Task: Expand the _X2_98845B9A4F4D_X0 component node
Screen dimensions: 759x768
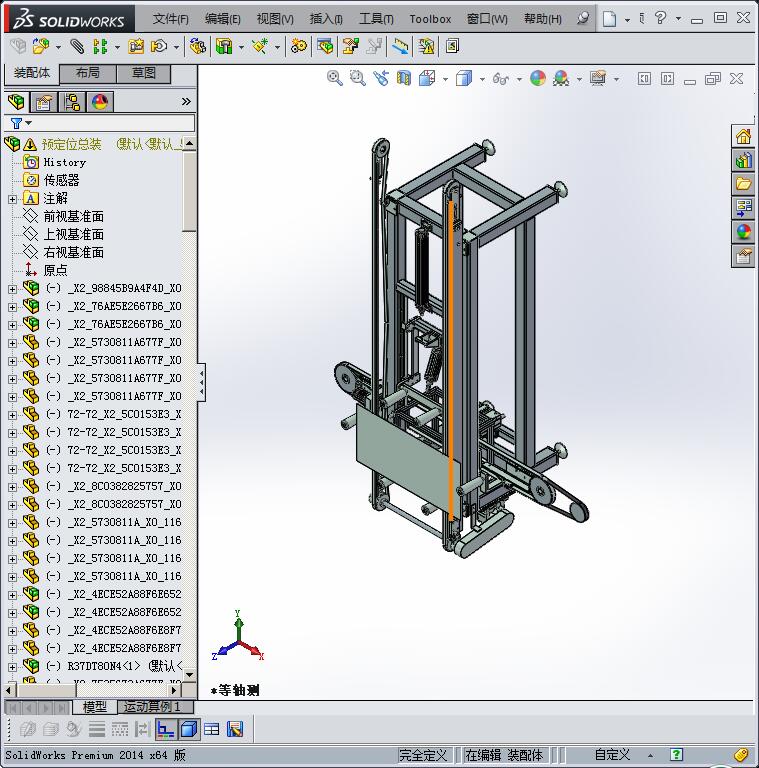Action: coord(12,289)
